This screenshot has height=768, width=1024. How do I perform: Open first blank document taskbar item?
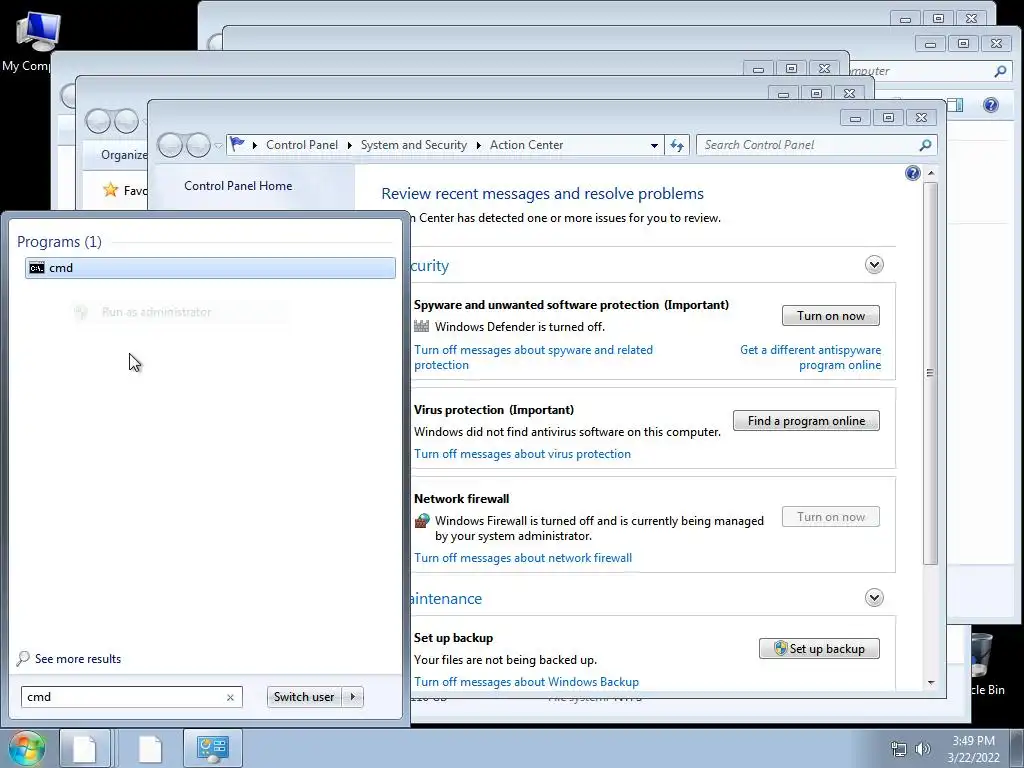pos(84,748)
